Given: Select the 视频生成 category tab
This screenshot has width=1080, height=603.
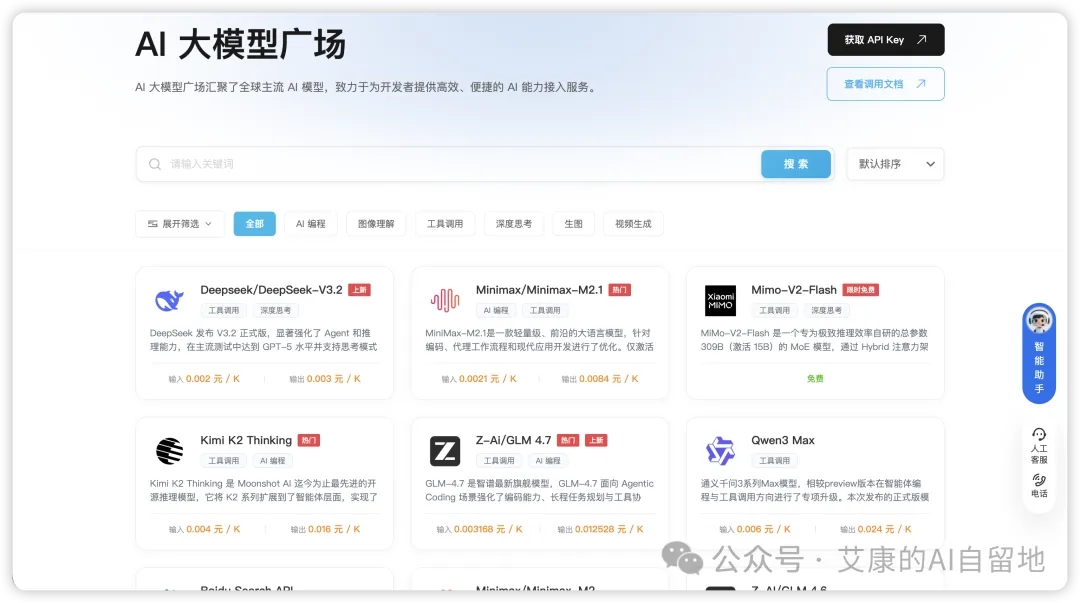Looking at the screenshot, I should 633,224.
